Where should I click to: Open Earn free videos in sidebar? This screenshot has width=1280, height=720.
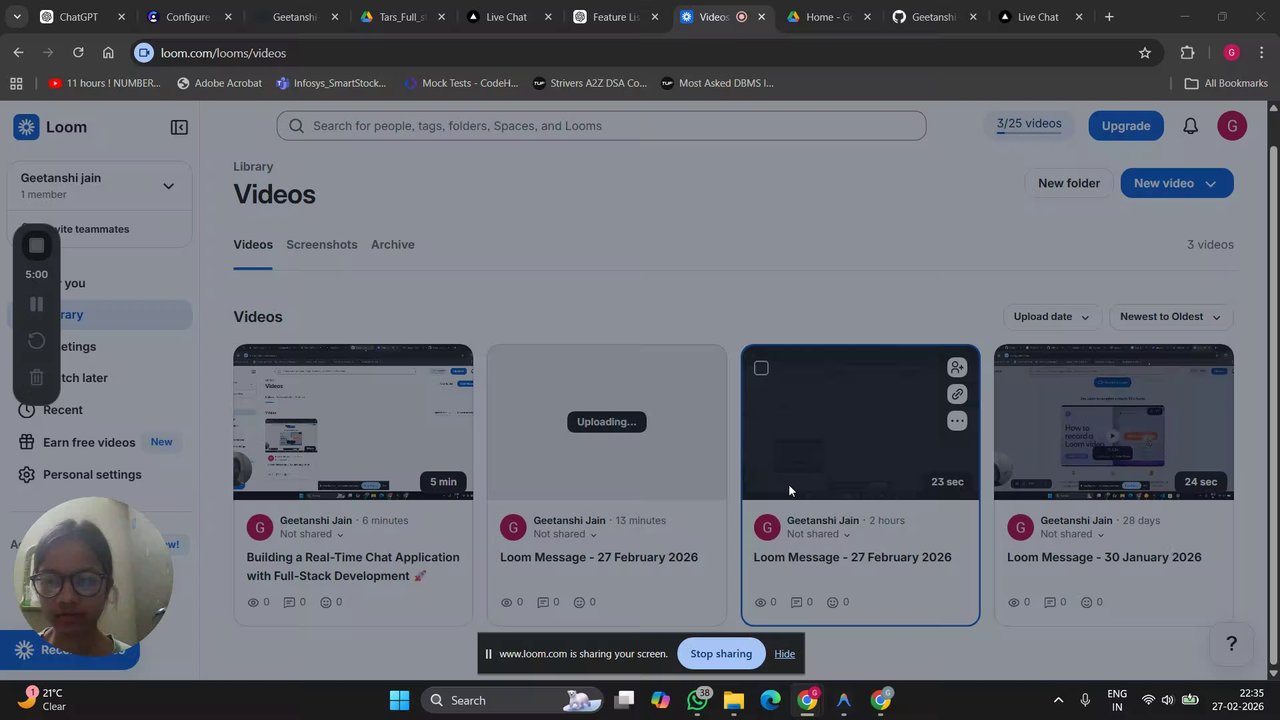click(x=89, y=442)
